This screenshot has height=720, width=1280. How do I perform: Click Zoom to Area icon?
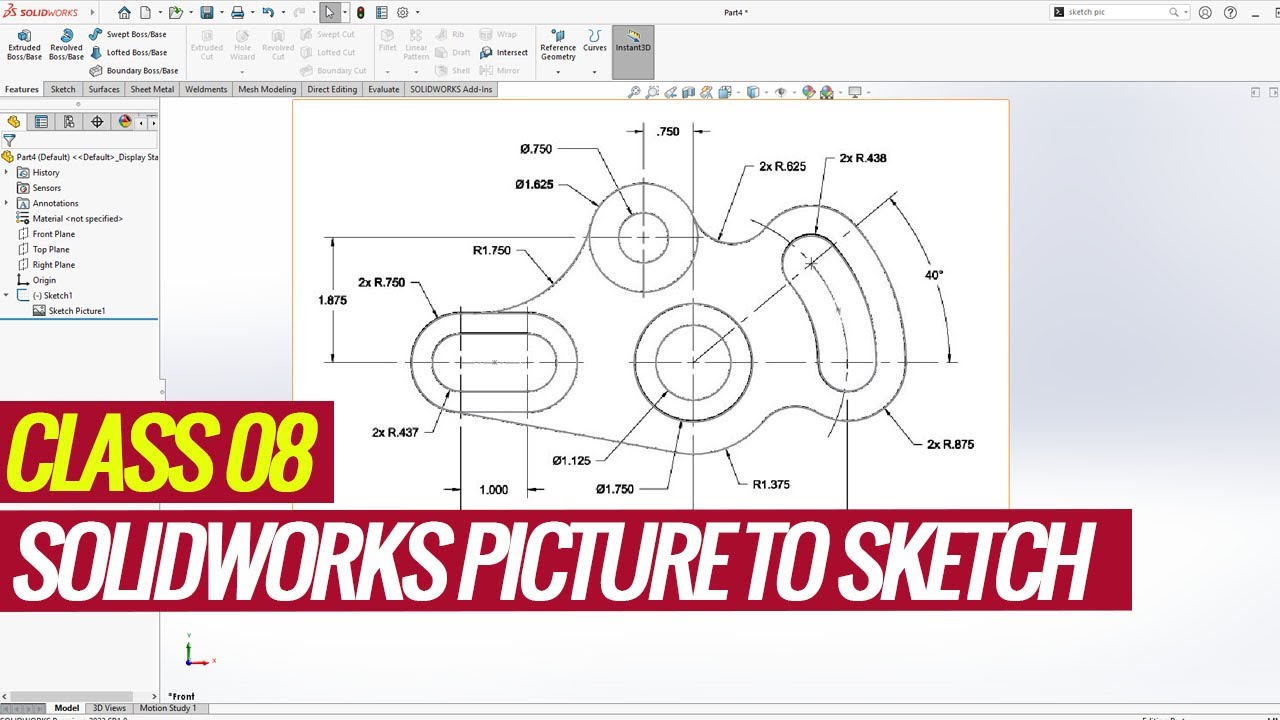click(x=652, y=92)
